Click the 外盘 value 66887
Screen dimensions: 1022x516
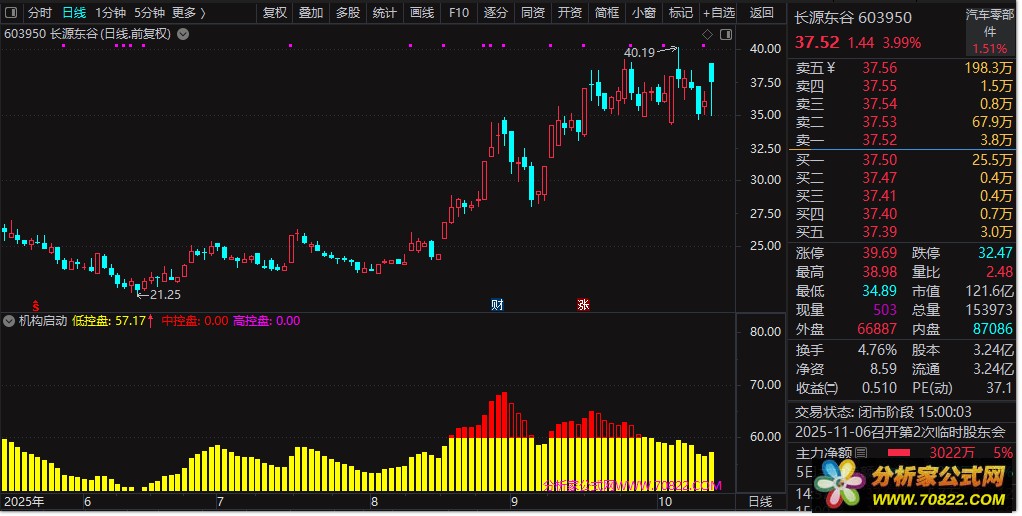point(877,329)
